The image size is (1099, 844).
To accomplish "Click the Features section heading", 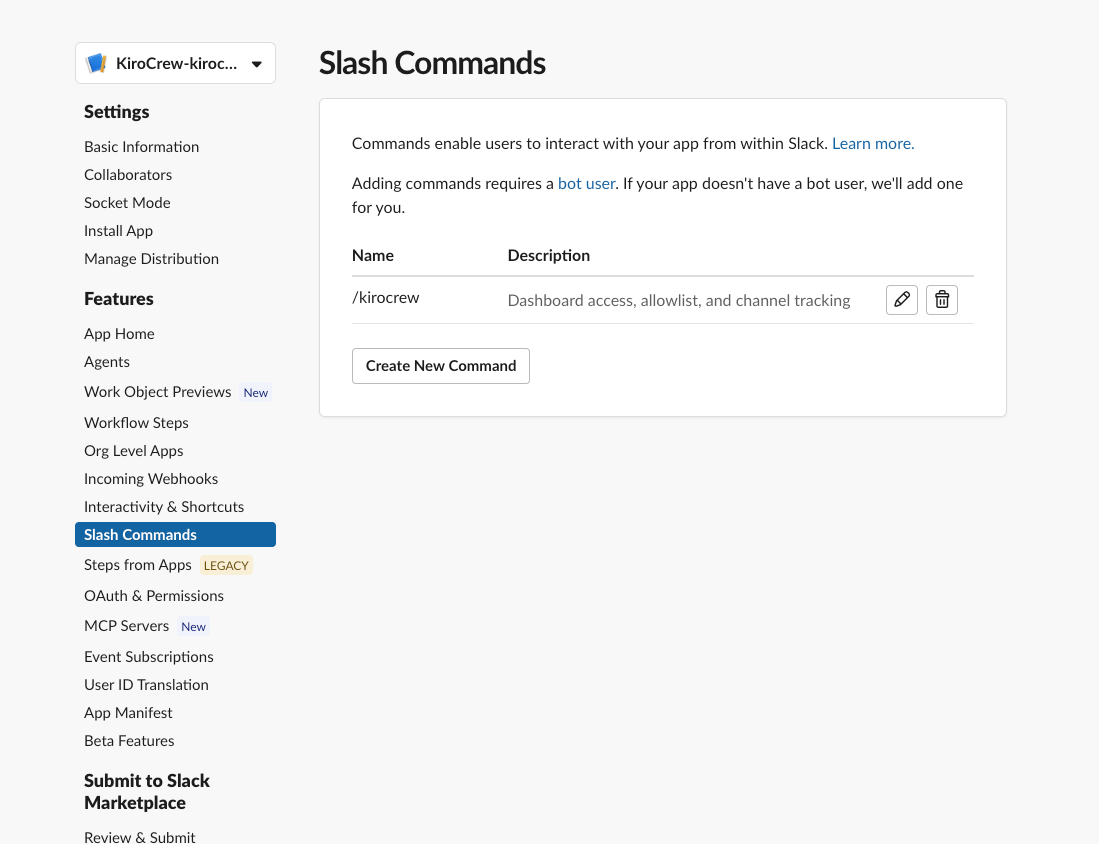I will point(118,299).
